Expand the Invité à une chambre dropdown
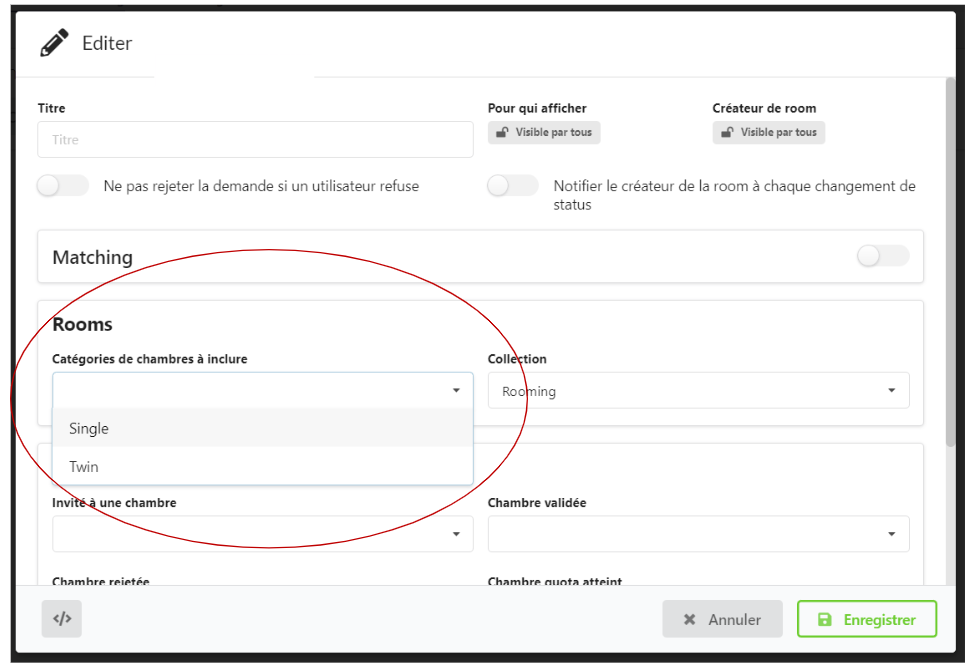 pyautogui.click(x=262, y=534)
